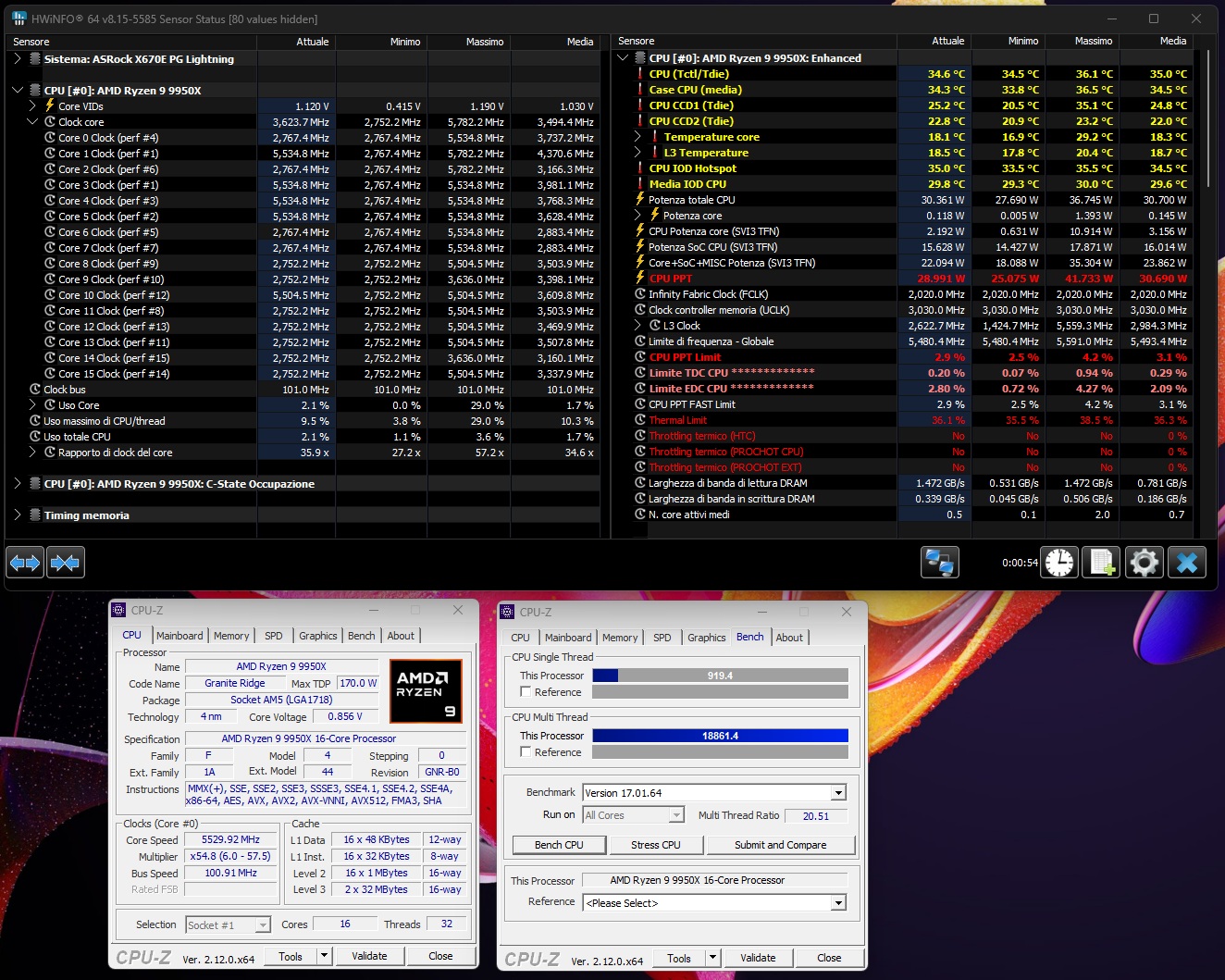Open the Memory tab in CPU-Z
The width and height of the screenshot is (1225, 980).
pos(231,636)
